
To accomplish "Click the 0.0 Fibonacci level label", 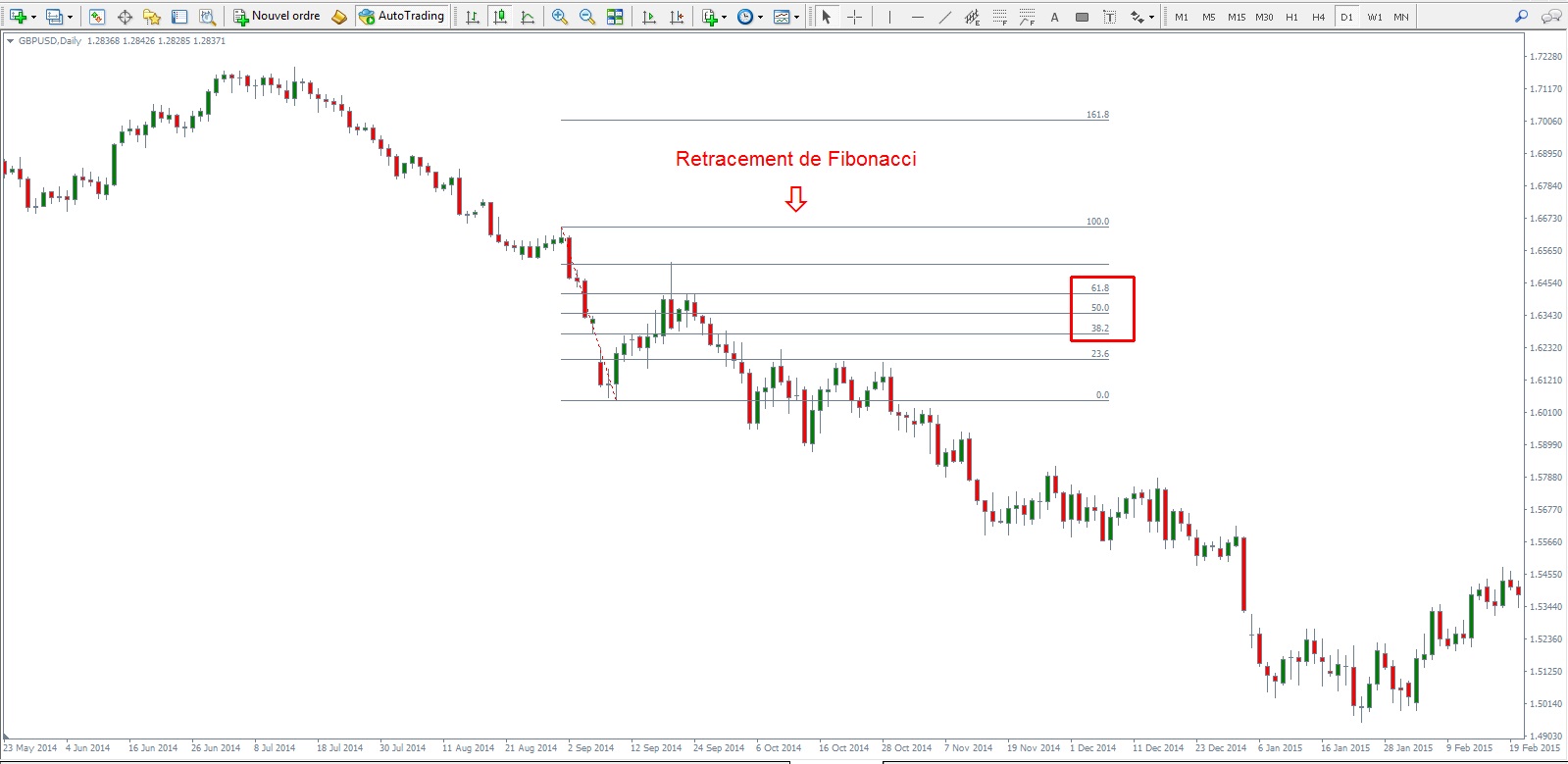I will [1102, 395].
